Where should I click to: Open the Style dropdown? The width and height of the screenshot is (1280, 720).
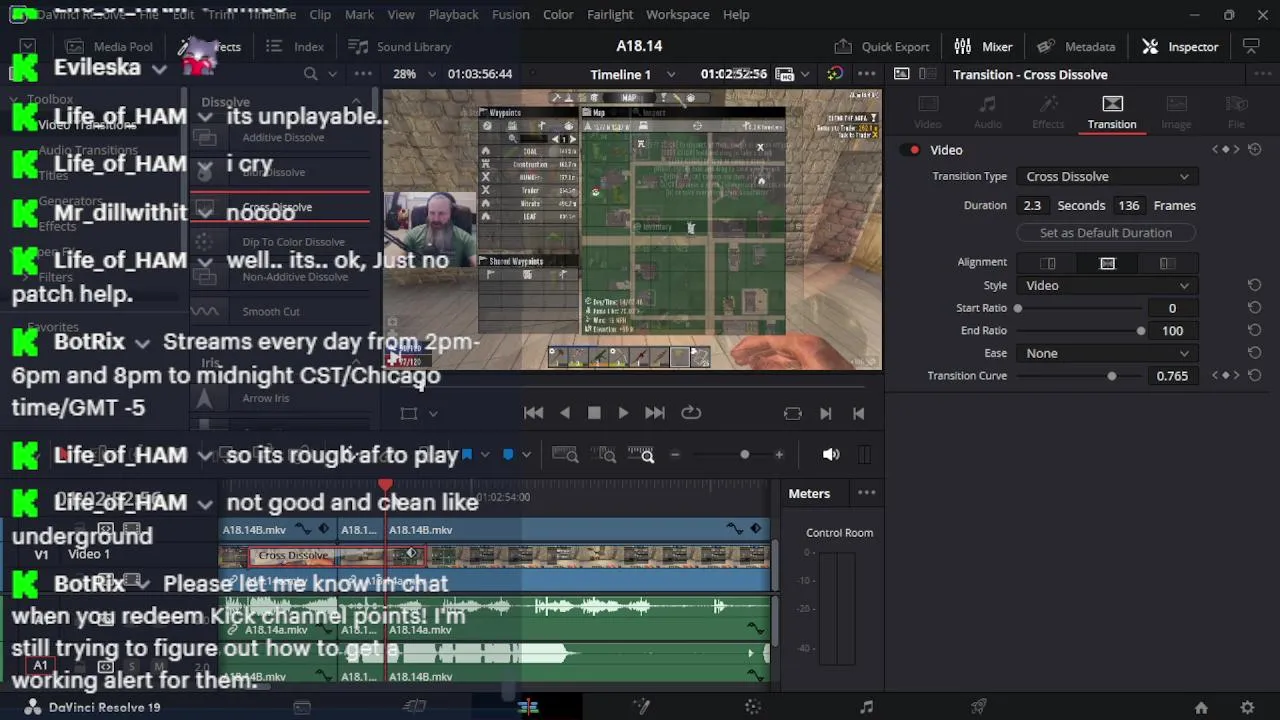tap(1106, 285)
